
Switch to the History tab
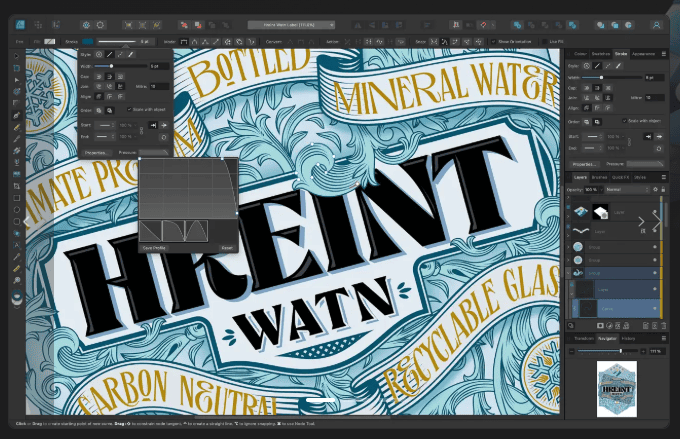pyautogui.click(x=628, y=338)
